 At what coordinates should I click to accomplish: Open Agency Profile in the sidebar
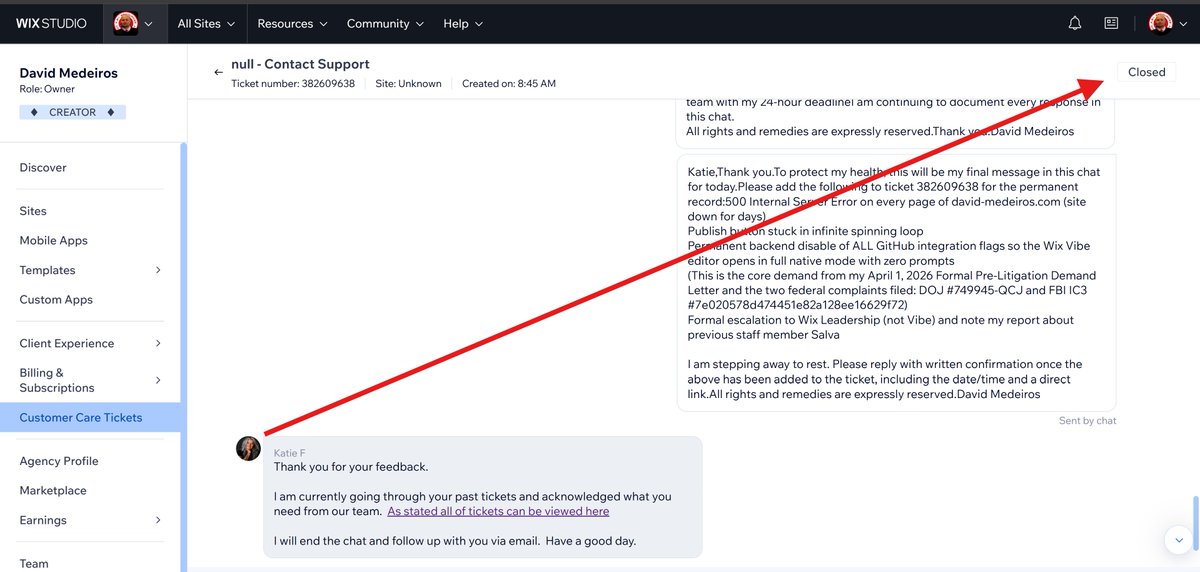59,461
